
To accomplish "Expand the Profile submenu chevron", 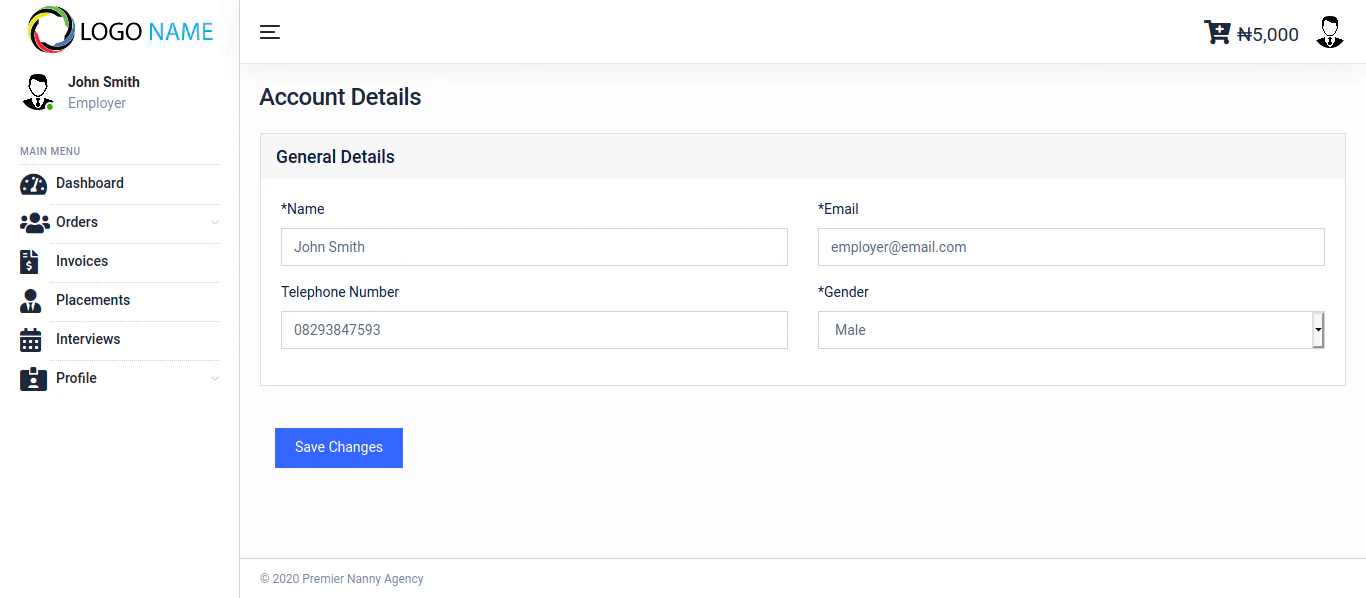I will [x=214, y=379].
